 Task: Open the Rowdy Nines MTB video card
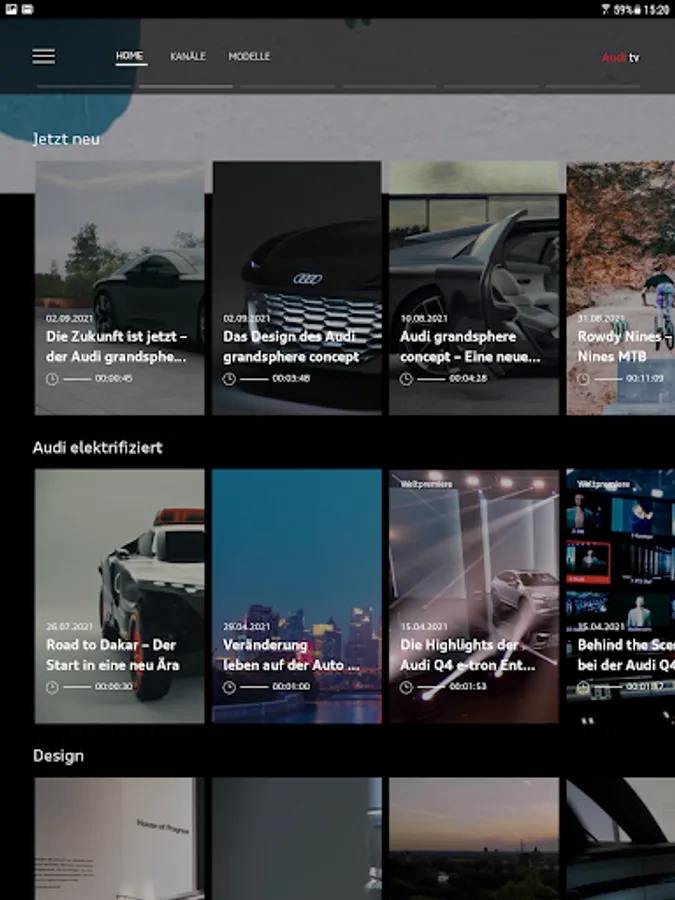[620, 288]
